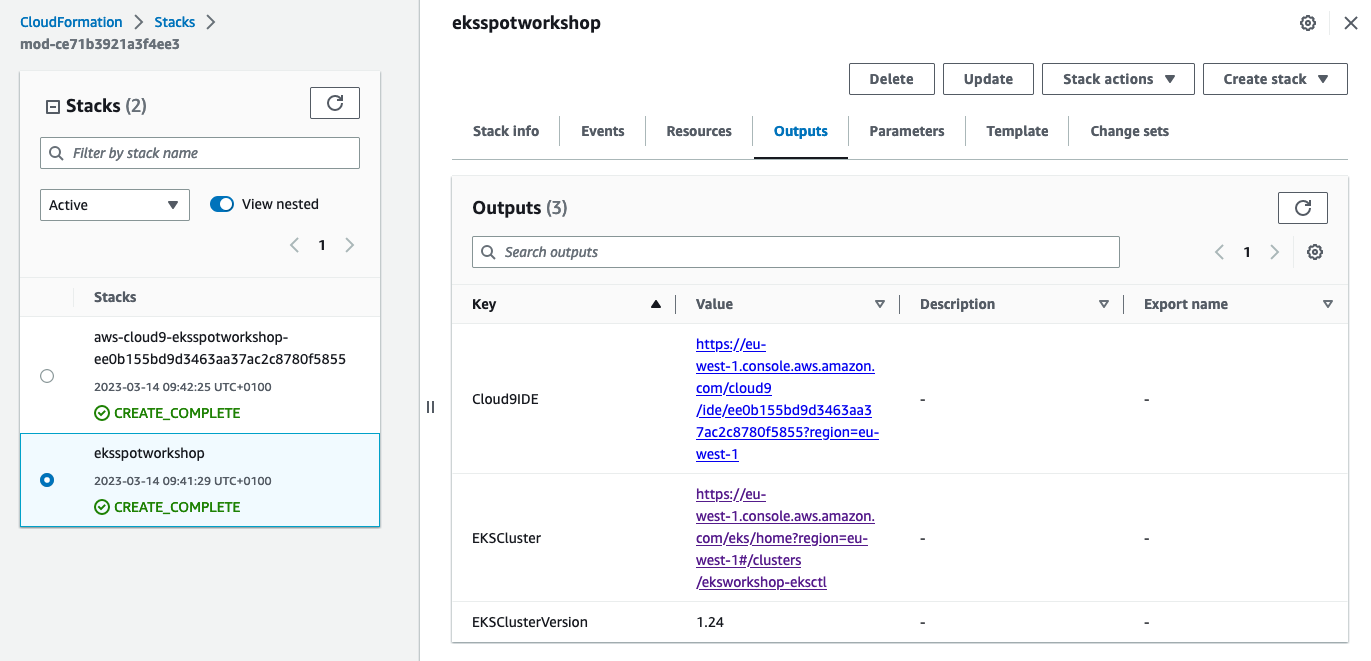1371x661 pixels.
Task: Select the eksspotworkshop stack row name
Action: point(149,453)
